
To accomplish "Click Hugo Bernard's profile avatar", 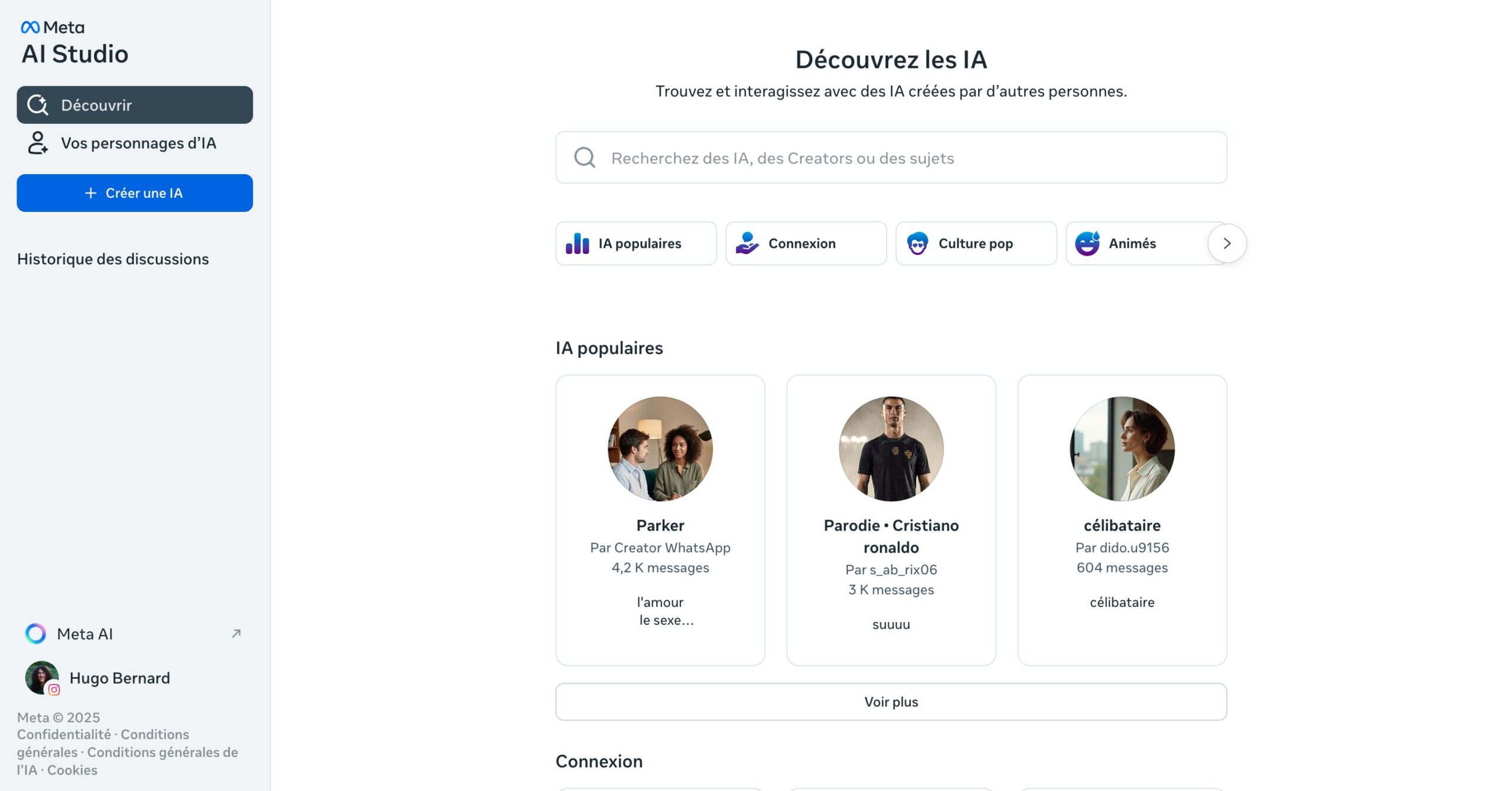I will pos(41,677).
